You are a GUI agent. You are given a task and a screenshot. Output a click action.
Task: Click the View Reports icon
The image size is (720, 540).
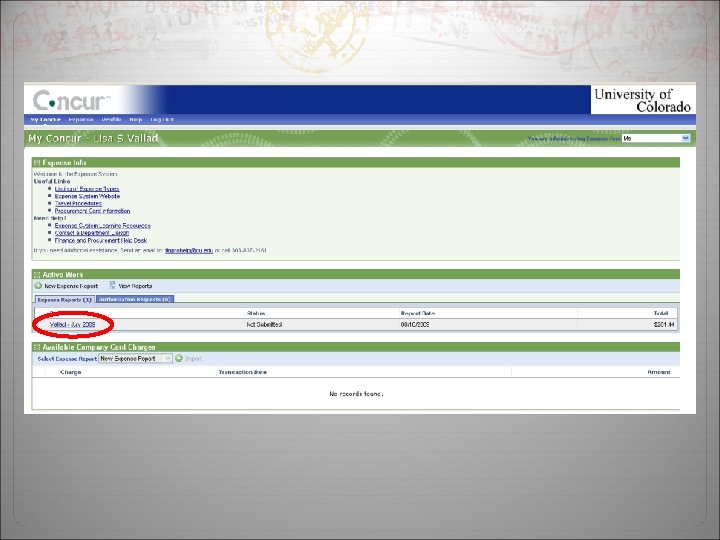pos(112,286)
